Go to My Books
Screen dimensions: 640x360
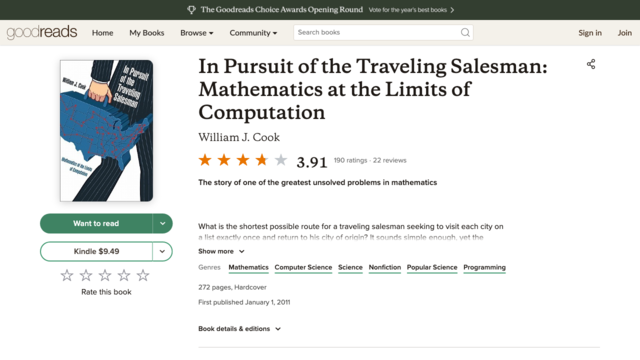147,33
